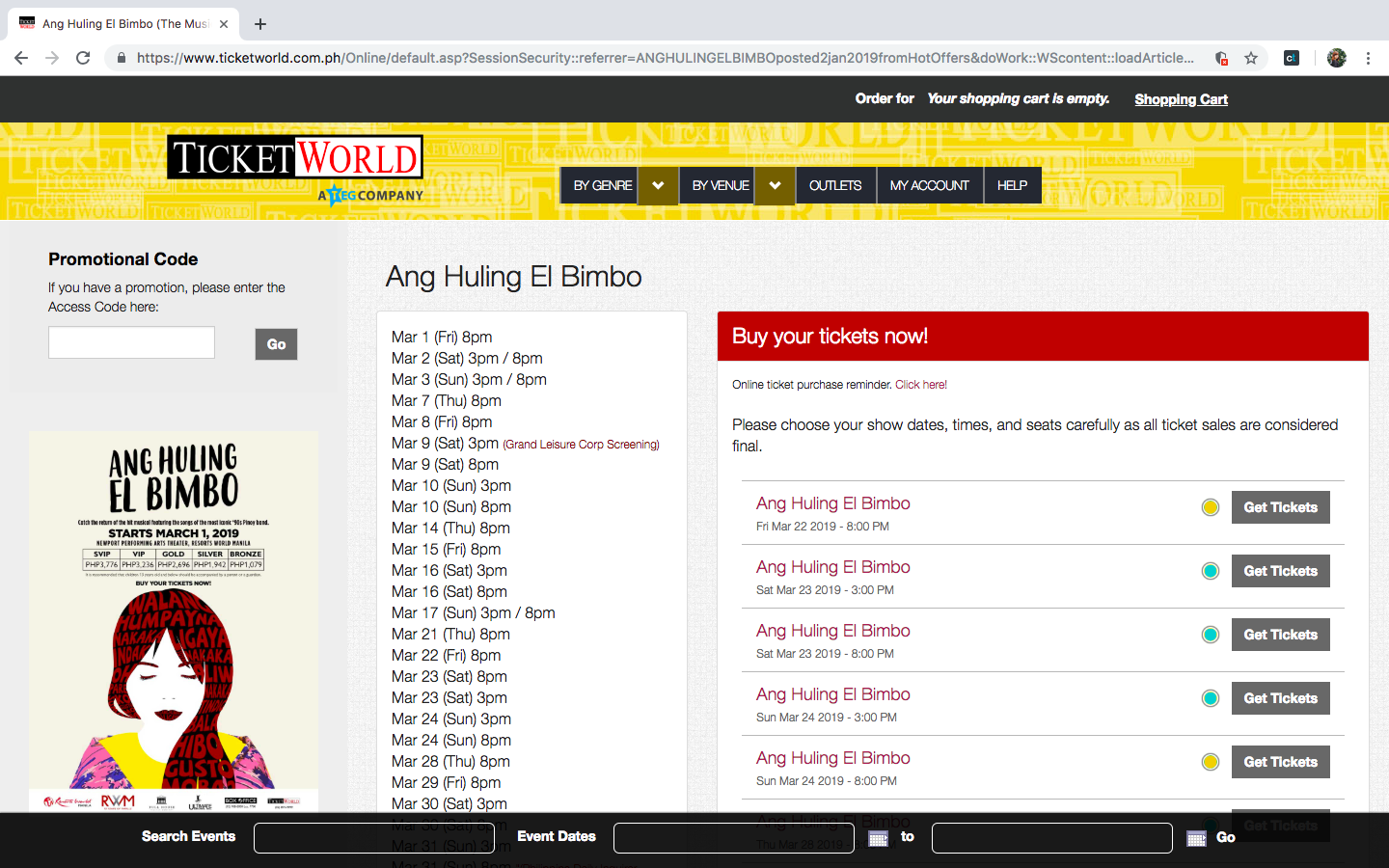Click the 'Promotional Code' heading
1389x868 pixels.
point(123,259)
